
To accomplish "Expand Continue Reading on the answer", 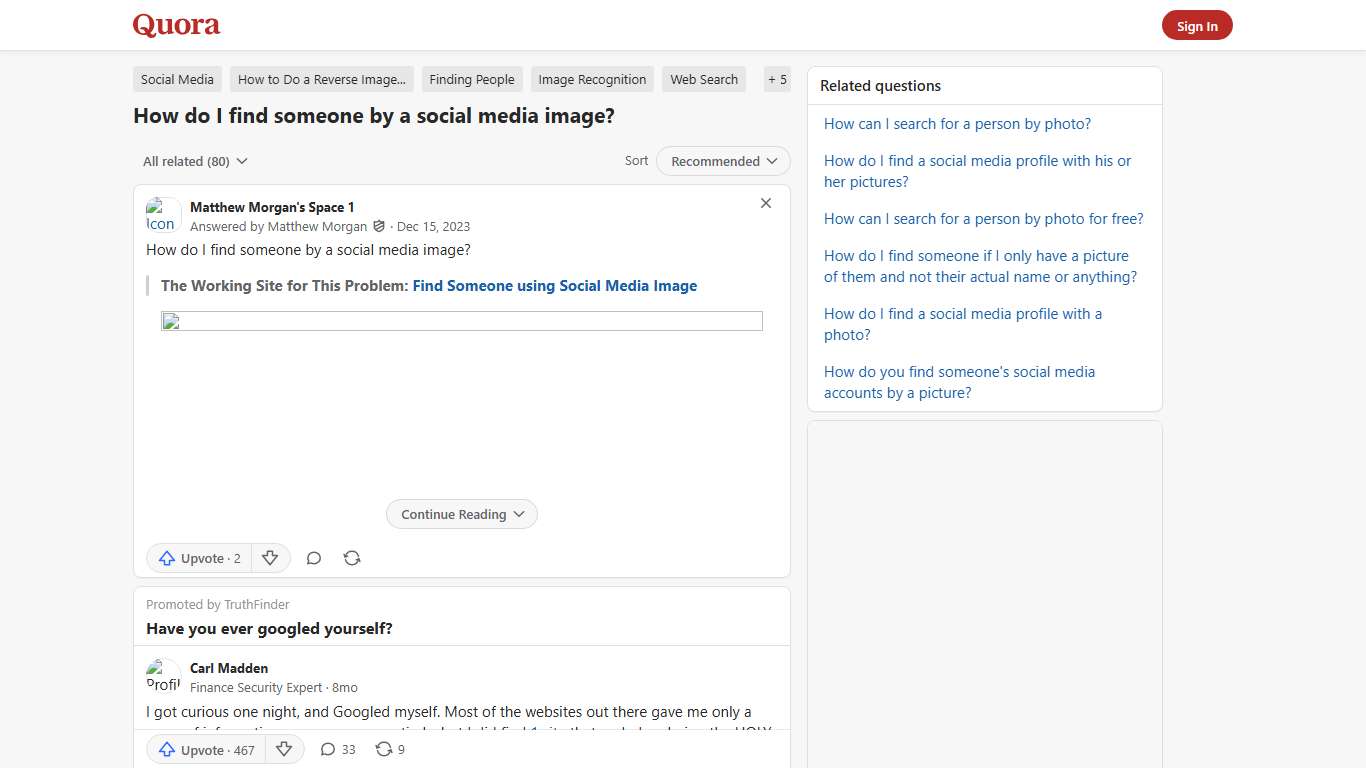I will tap(461, 514).
